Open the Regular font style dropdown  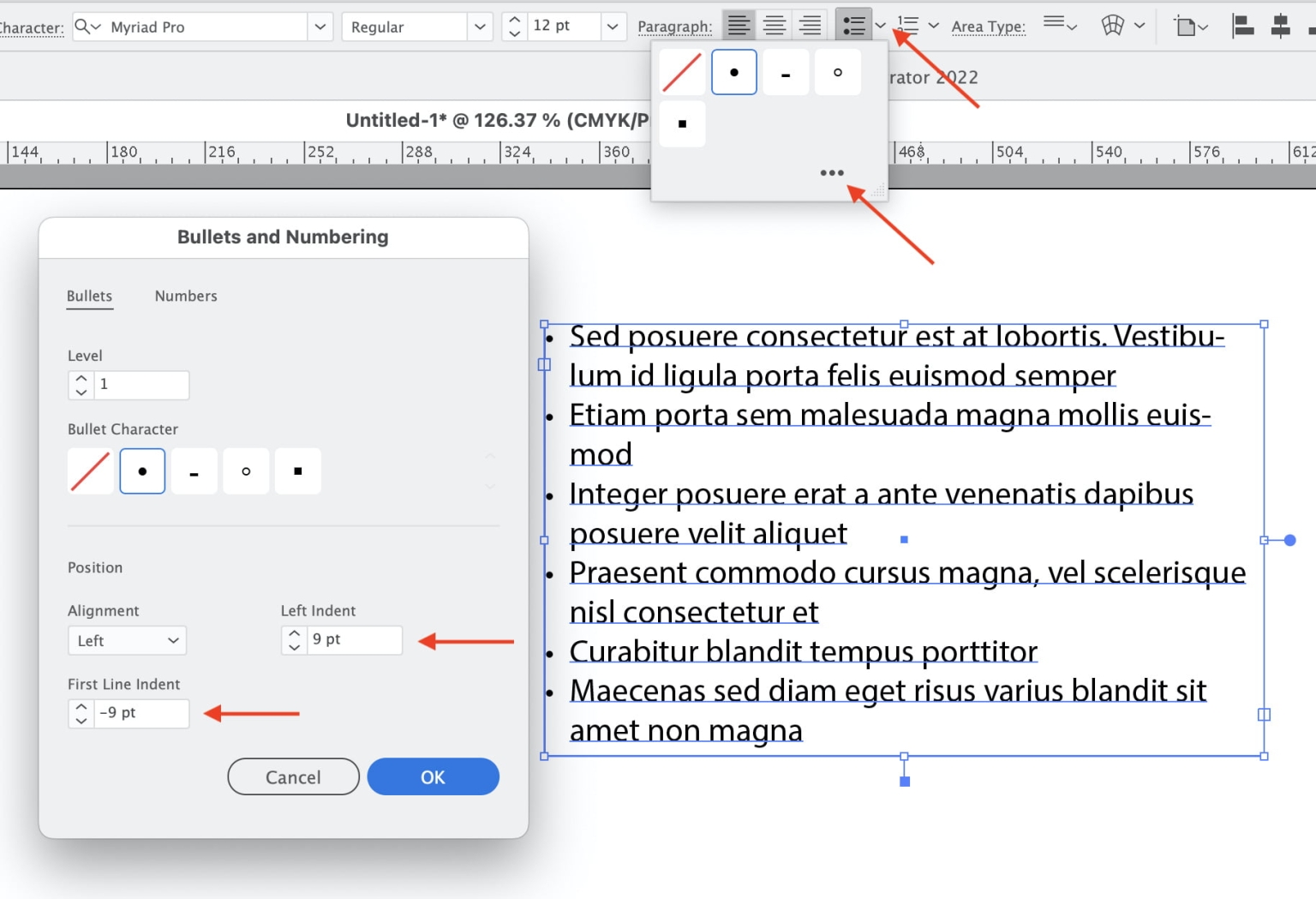coord(479,27)
